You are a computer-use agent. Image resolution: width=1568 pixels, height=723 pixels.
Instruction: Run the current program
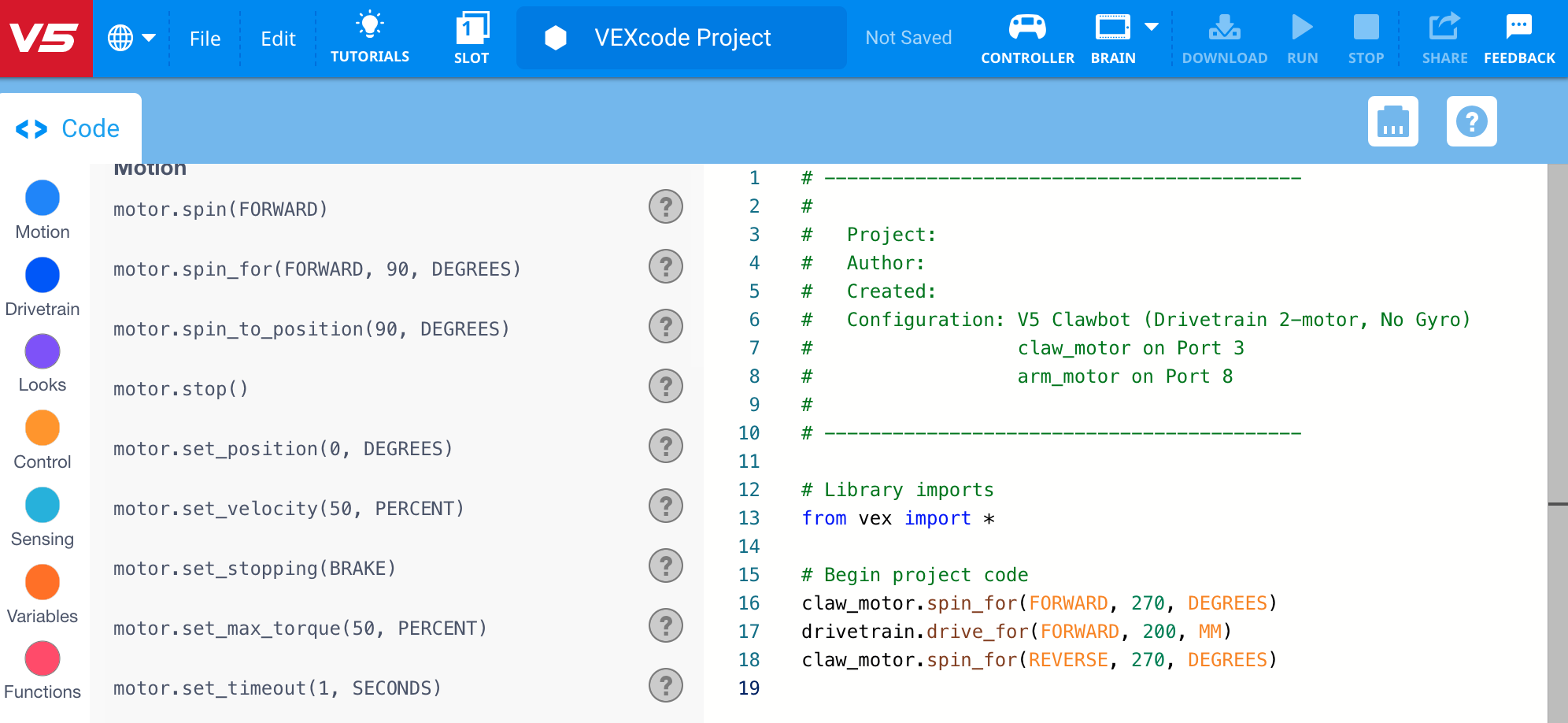pyautogui.click(x=1302, y=35)
